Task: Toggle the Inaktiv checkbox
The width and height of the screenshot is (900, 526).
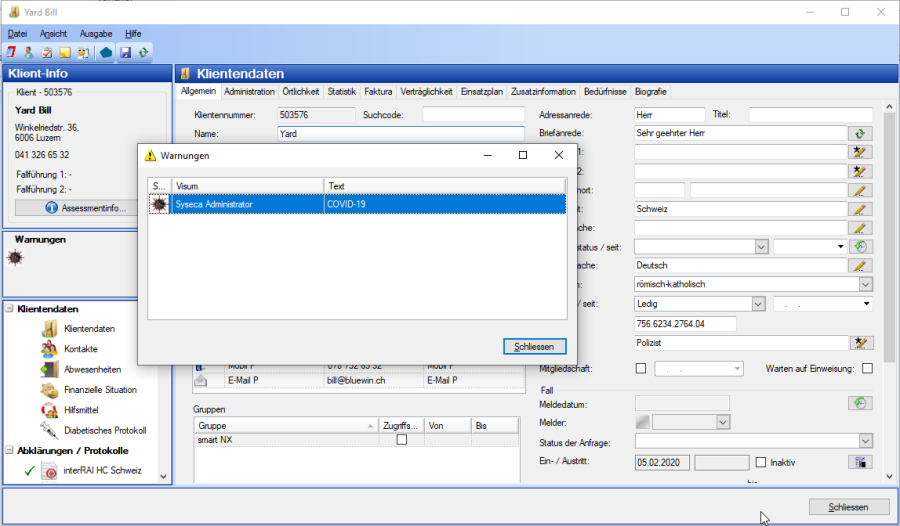Action: pyautogui.click(x=761, y=462)
